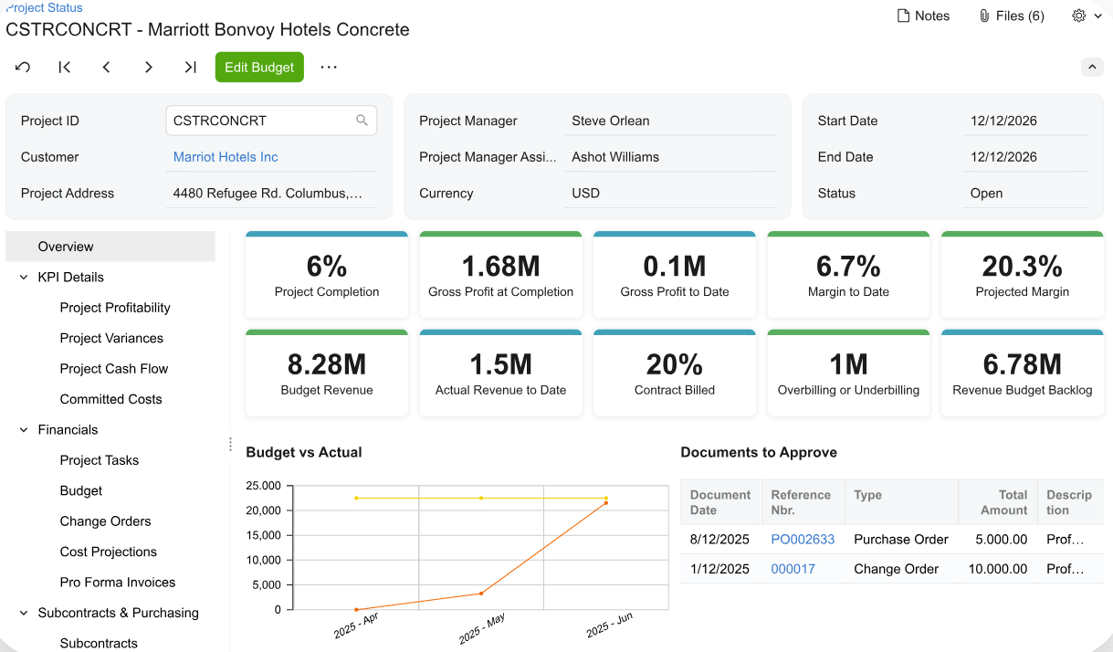The width and height of the screenshot is (1113, 652).
Task: Open the three-dots more actions menu
Action: pos(328,67)
